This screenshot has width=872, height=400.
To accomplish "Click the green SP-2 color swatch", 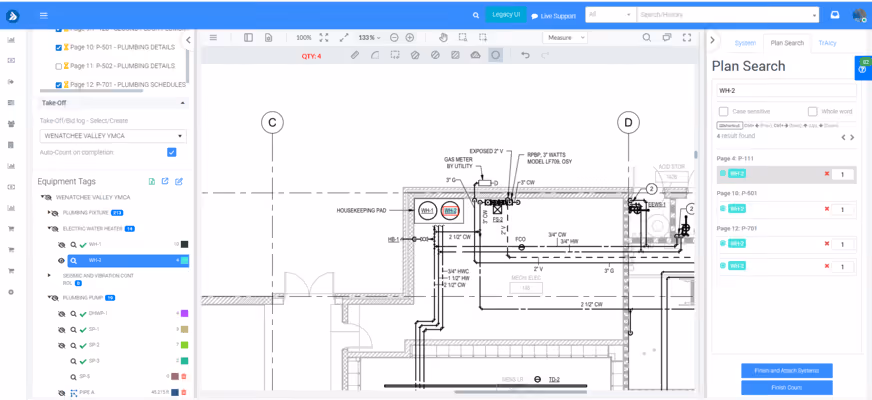I will (185, 345).
